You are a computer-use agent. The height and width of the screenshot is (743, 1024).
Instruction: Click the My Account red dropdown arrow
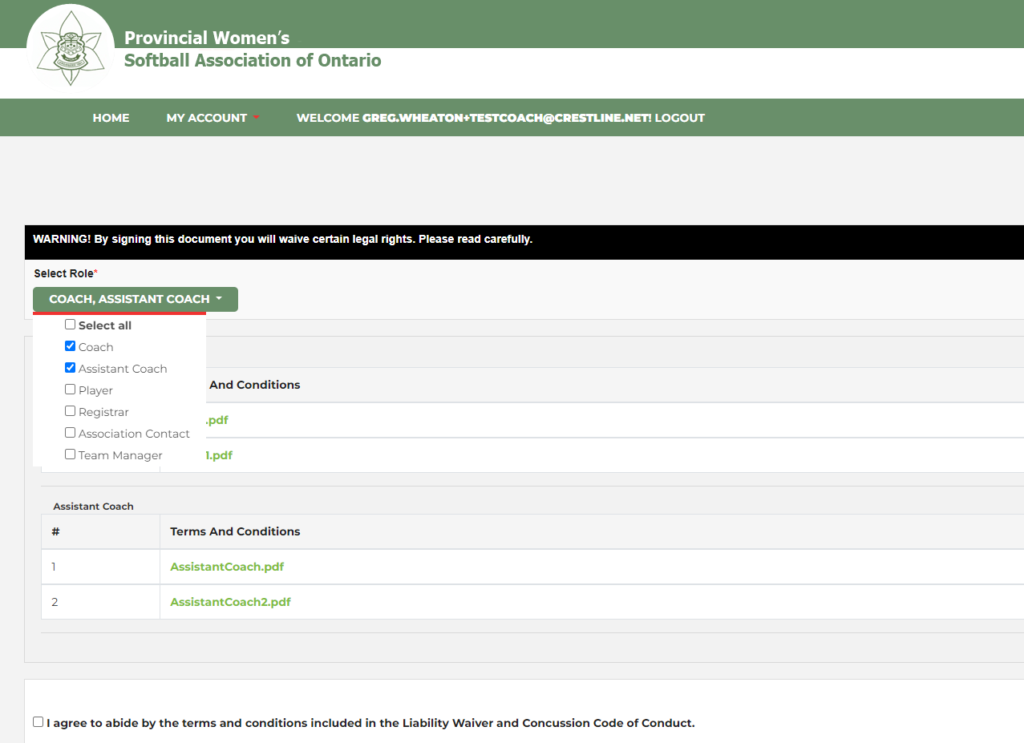(x=256, y=118)
